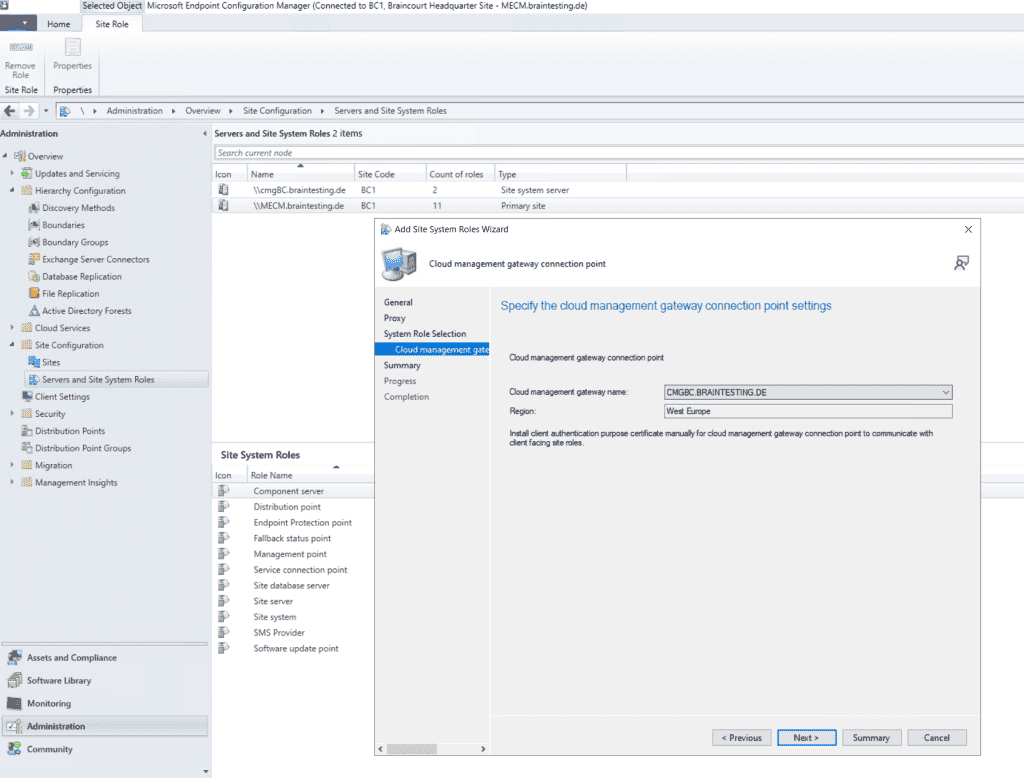Click the Summary button in the wizard
Image resolution: width=1024 pixels, height=778 pixels.
[x=871, y=737]
